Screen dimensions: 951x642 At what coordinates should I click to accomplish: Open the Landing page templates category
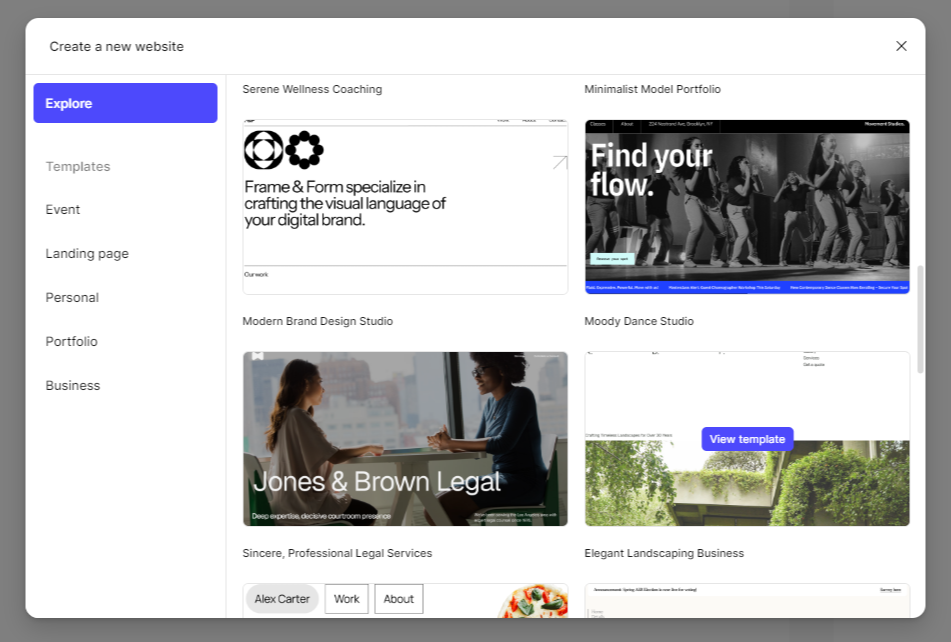(x=87, y=253)
